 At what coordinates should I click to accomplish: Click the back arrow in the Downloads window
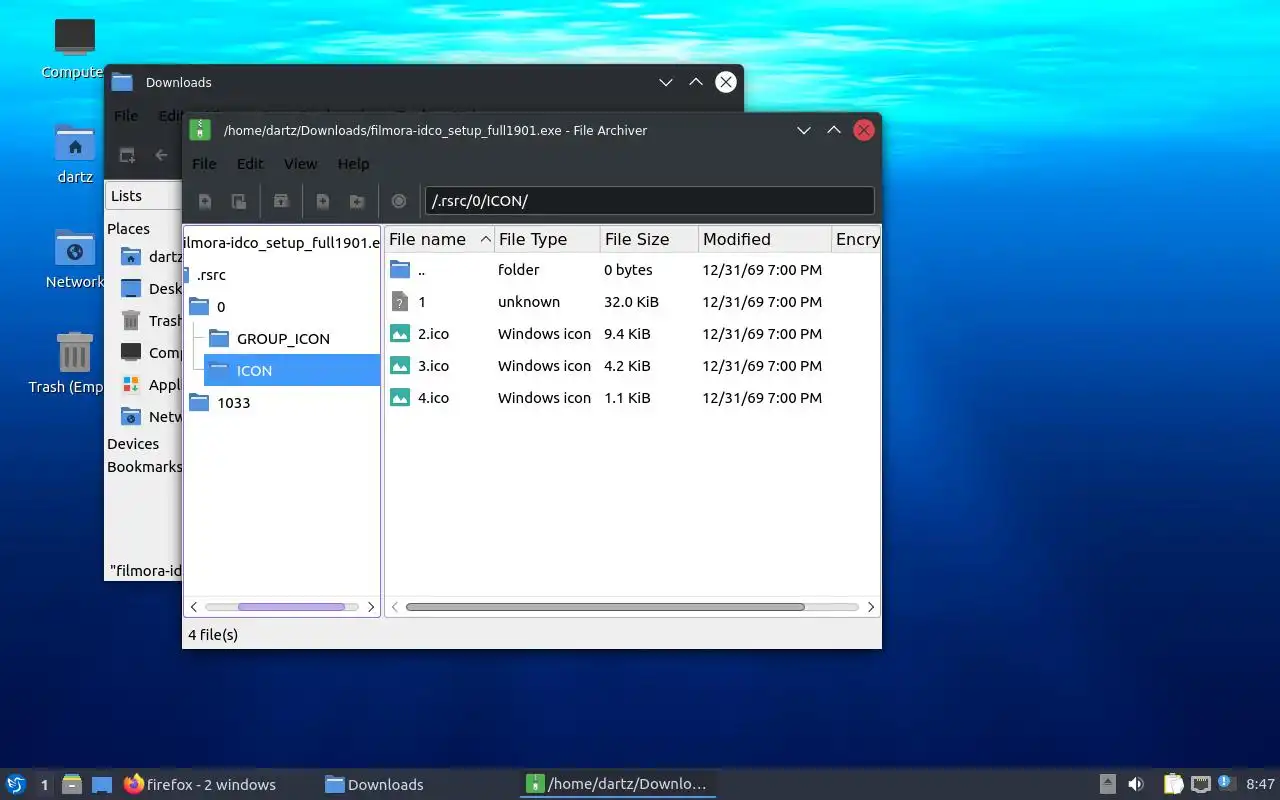coord(161,155)
